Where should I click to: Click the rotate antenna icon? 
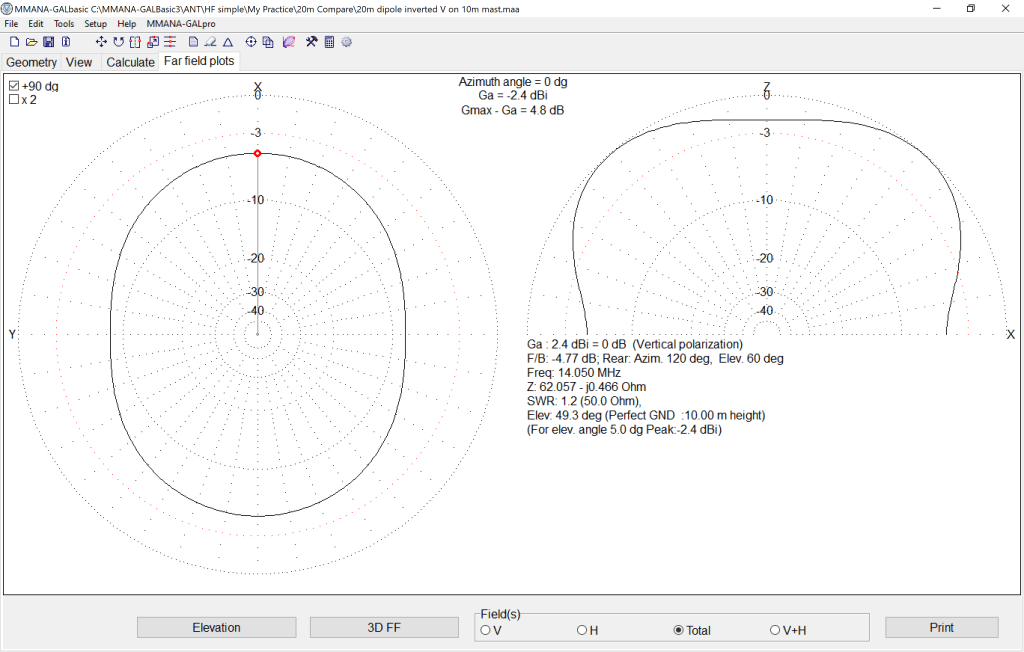pyautogui.click(x=118, y=42)
